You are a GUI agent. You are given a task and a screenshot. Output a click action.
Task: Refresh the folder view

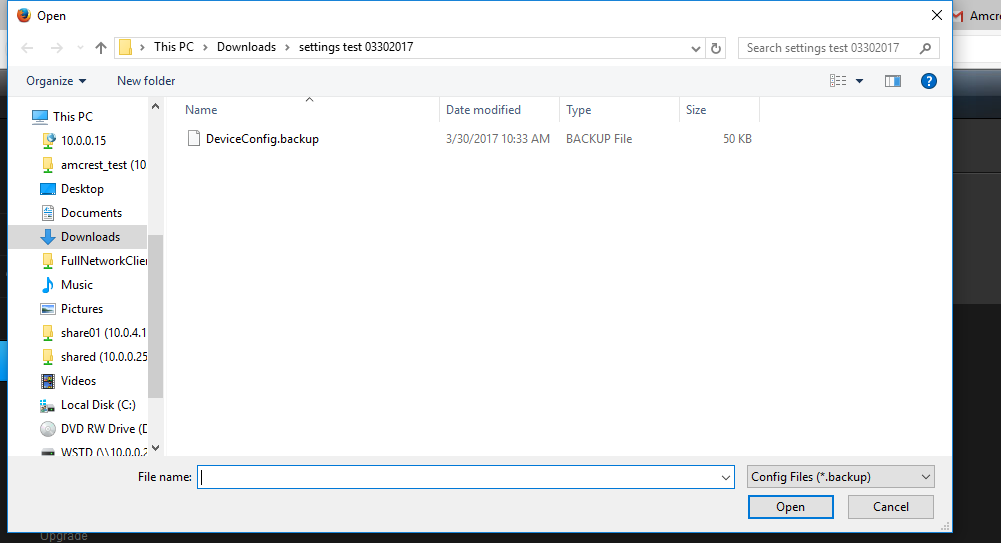(716, 48)
